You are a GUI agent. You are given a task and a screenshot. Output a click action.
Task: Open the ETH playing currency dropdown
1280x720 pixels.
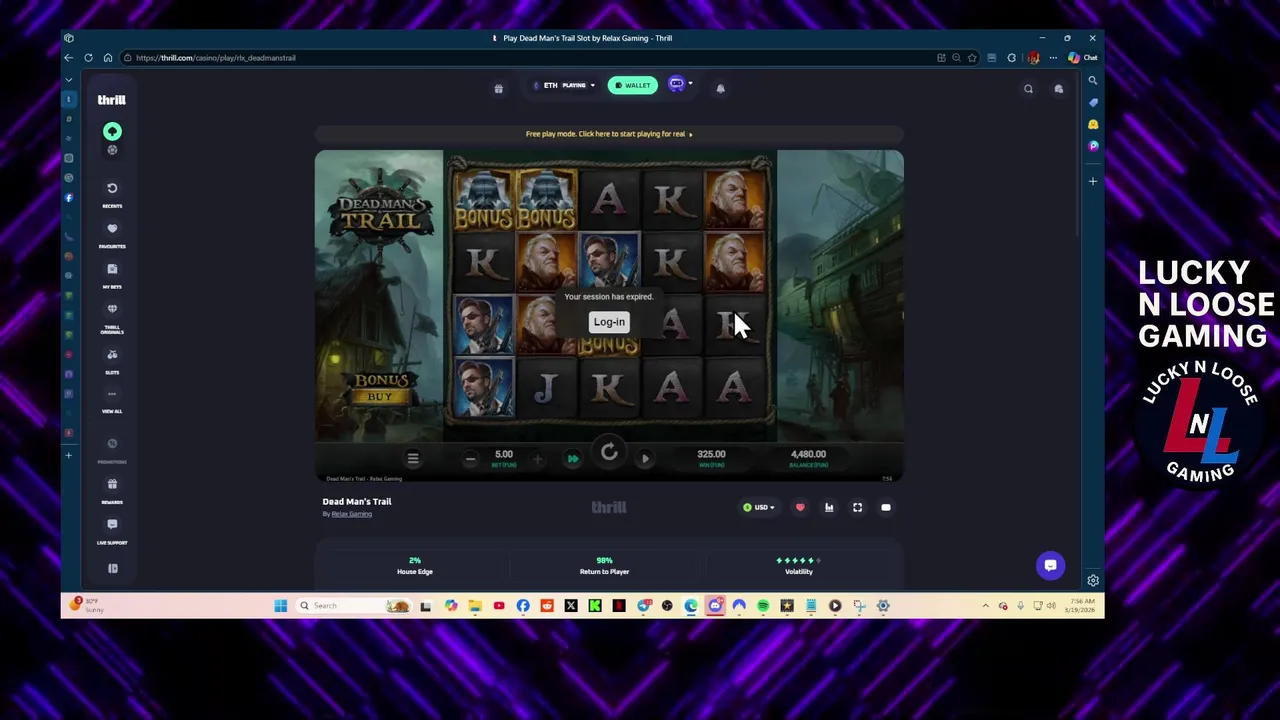pyautogui.click(x=564, y=85)
